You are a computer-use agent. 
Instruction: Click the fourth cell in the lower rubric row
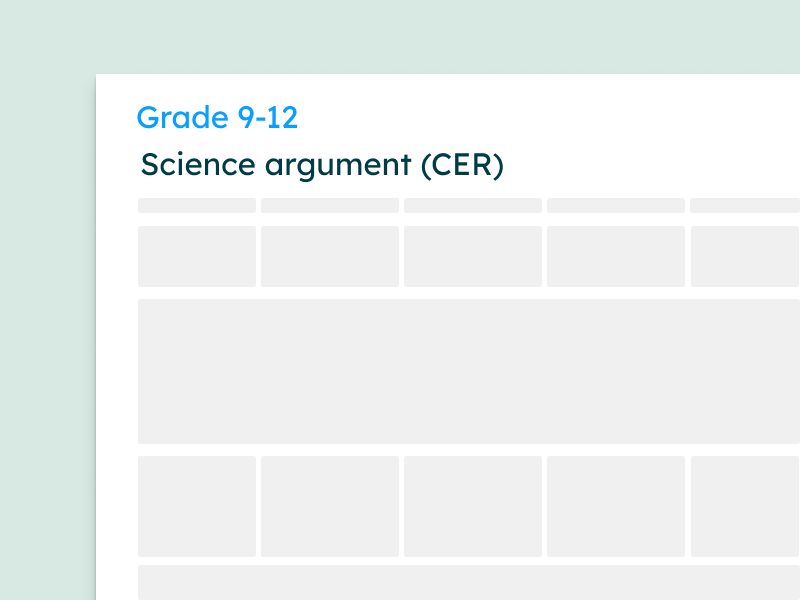coord(616,506)
